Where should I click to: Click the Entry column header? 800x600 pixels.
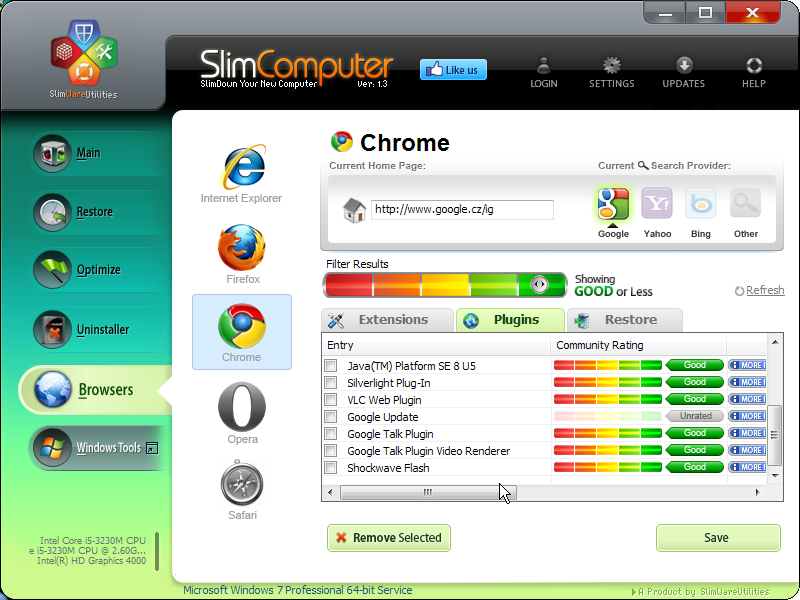[x=436, y=345]
